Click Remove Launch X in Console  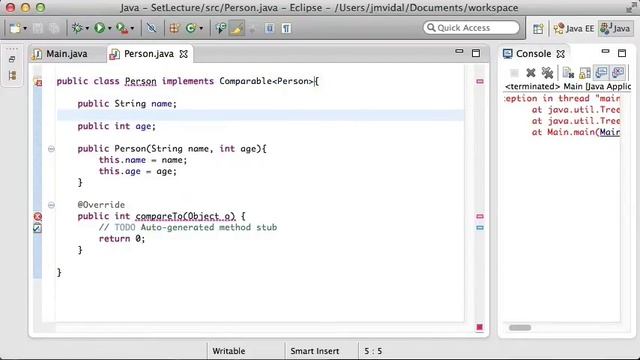click(x=531, y=73)
